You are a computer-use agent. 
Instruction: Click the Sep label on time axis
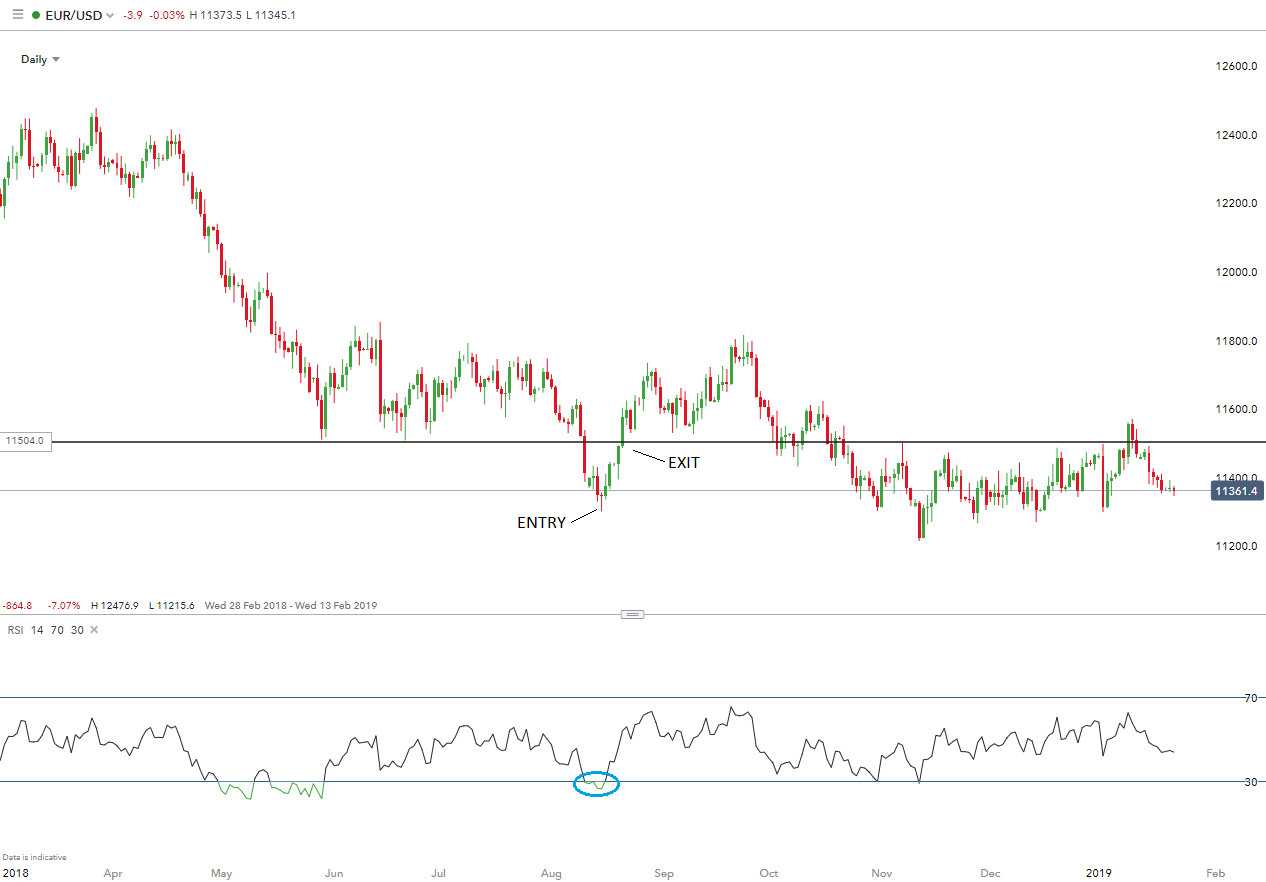(663, 873)
